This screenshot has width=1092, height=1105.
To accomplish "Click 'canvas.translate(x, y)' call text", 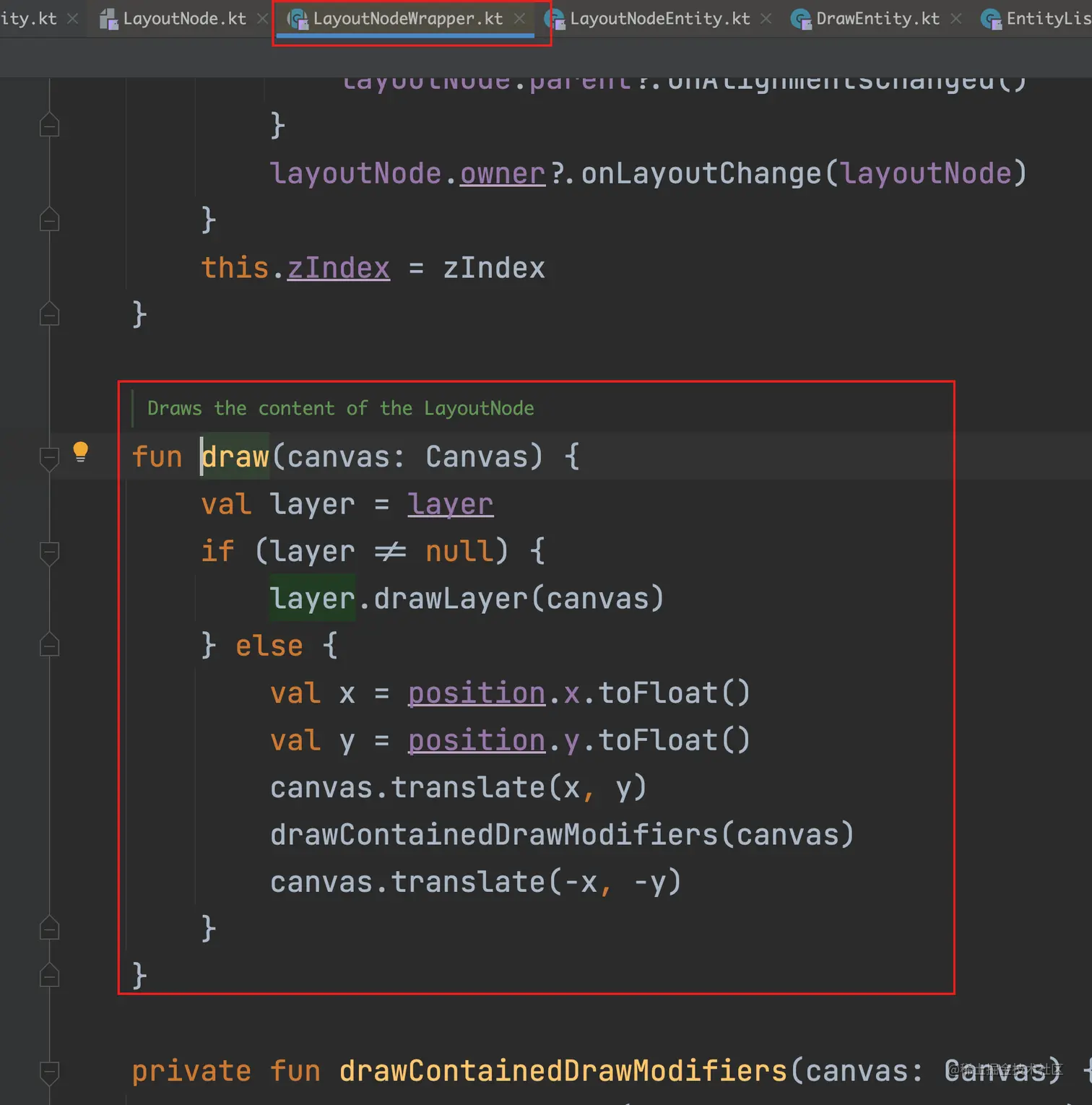I will click(459, 787).
